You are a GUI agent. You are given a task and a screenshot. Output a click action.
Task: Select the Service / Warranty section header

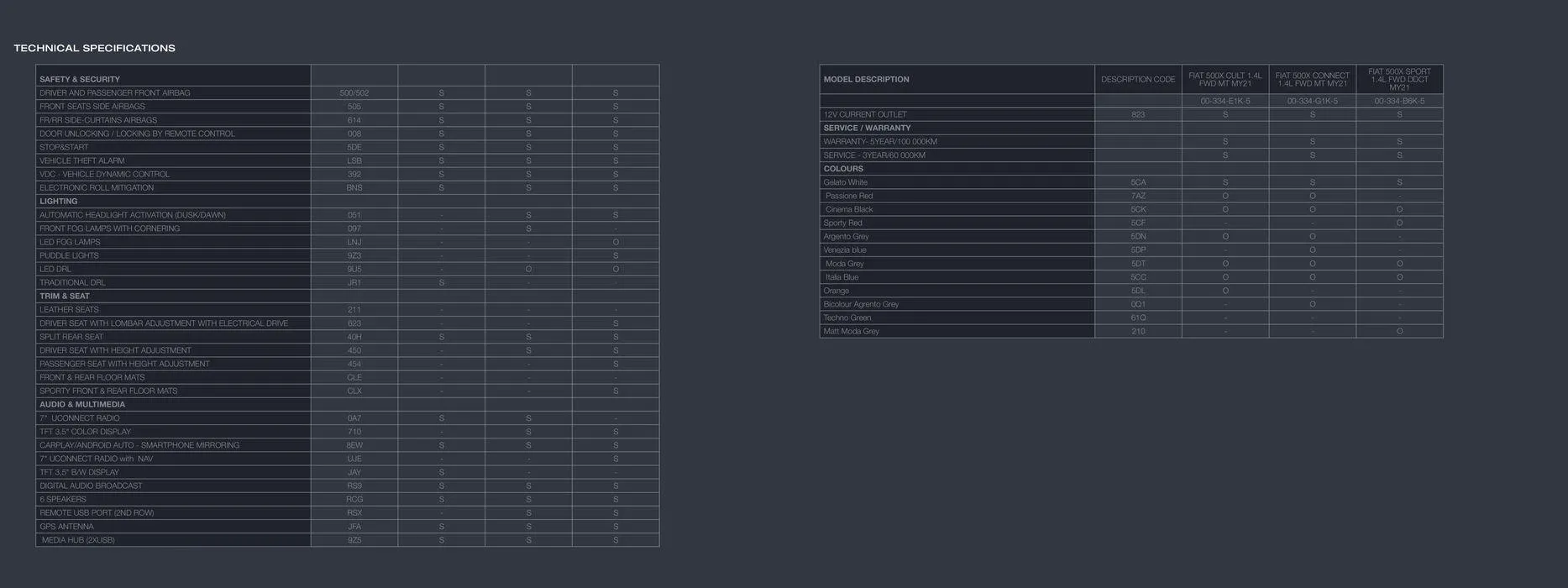coord(867,128)
